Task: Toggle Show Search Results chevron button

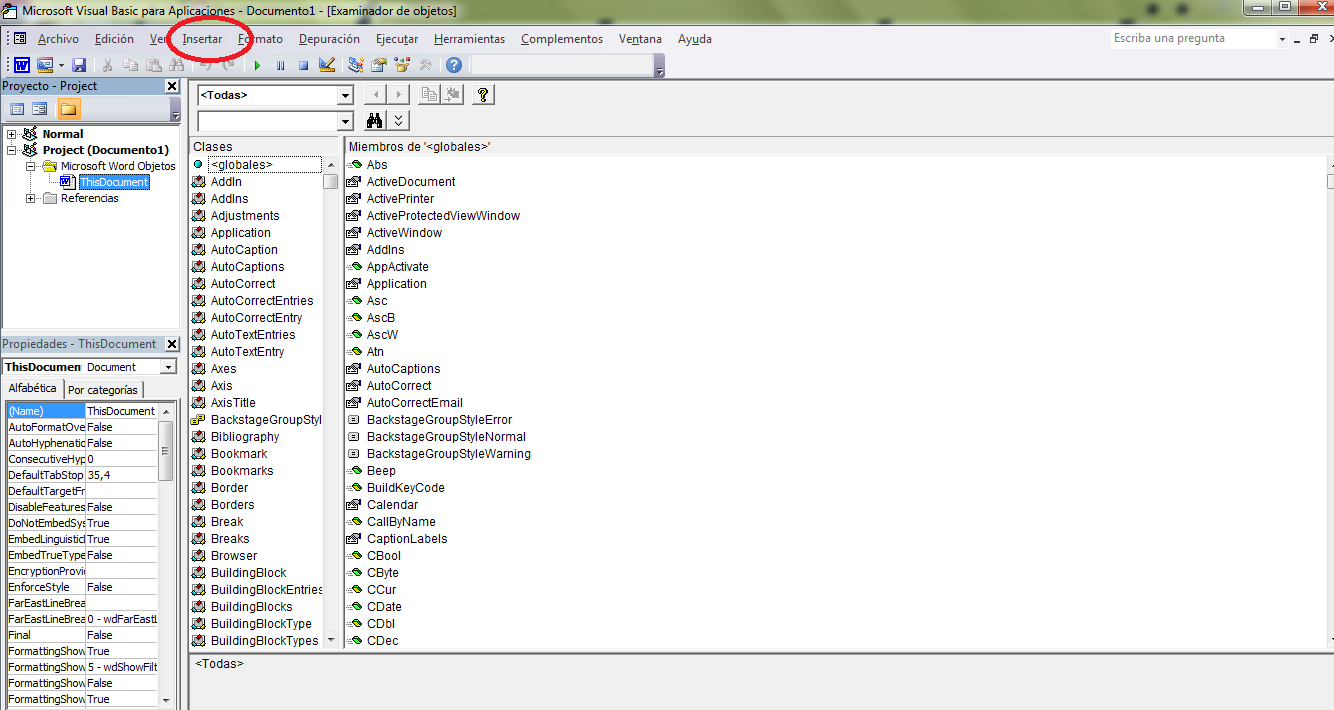Action: point(398,121)
